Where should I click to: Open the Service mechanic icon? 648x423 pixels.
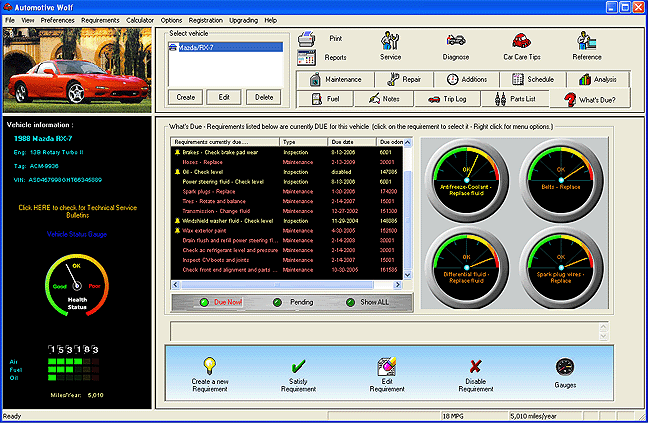pyautogui.click(x=390, y=41)
